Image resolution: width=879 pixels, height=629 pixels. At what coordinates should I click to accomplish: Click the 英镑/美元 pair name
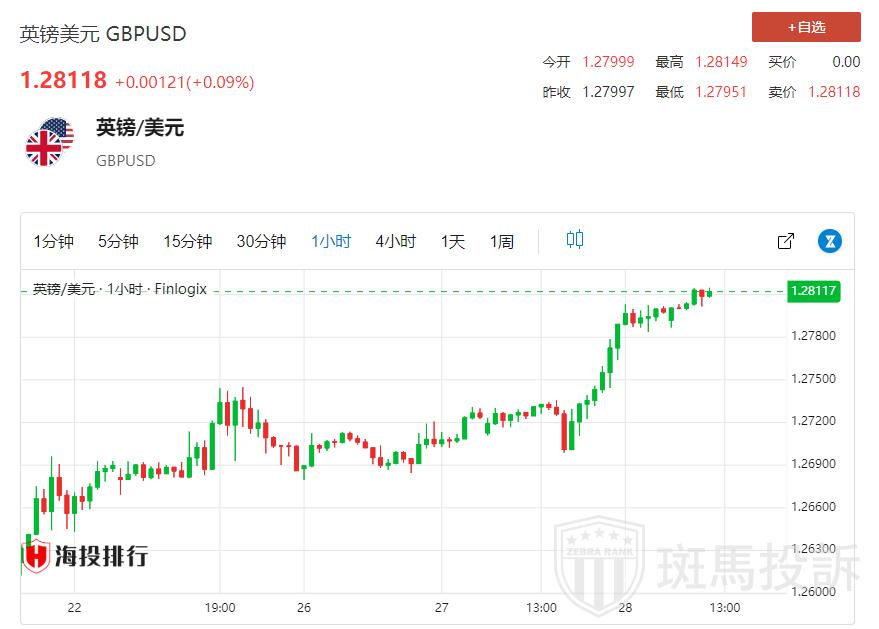coord(140,128)
